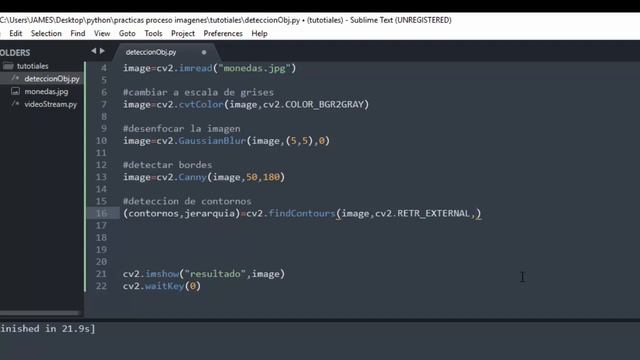The width and height of the screenshot is (640, 360).
Task: Click the "monedas.jpg" string on line 4
Action: [x=254, y=68]
